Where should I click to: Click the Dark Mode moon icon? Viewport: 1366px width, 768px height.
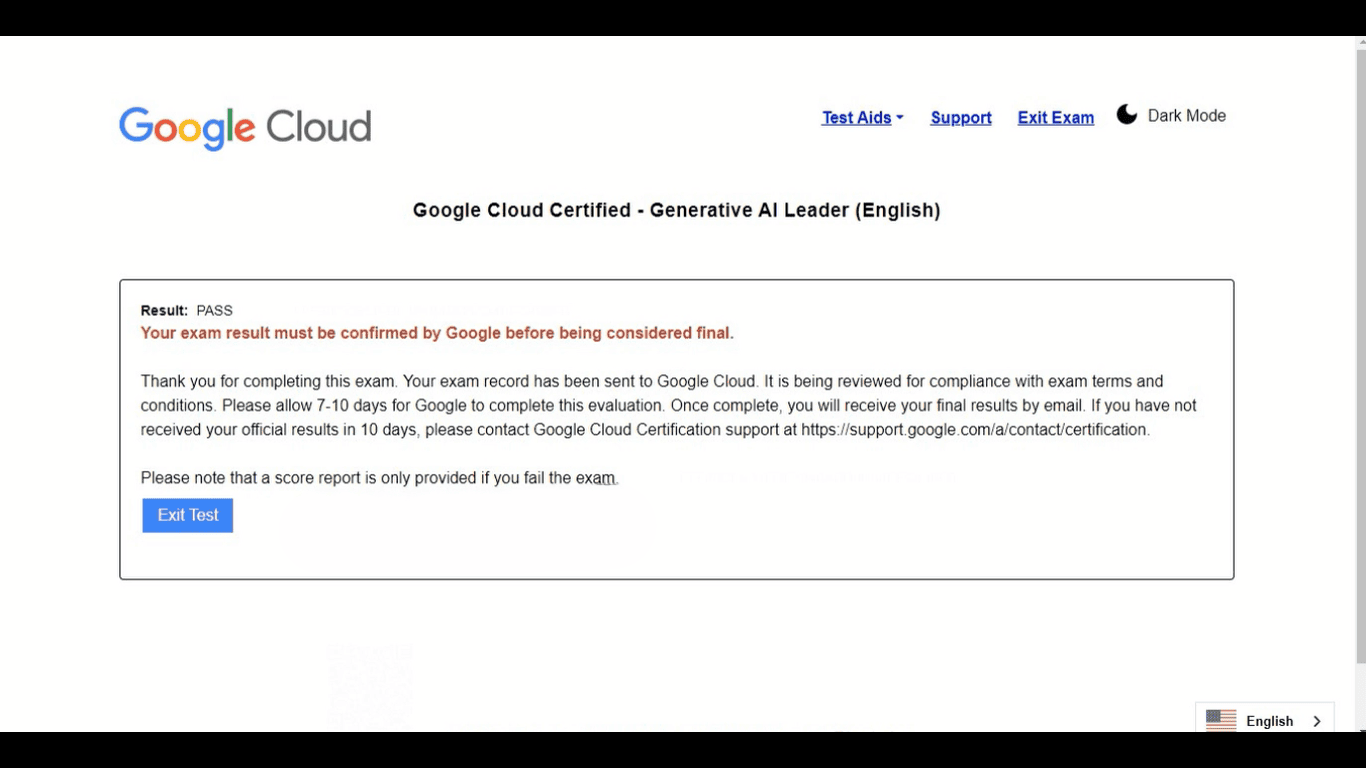point(1127,115)
